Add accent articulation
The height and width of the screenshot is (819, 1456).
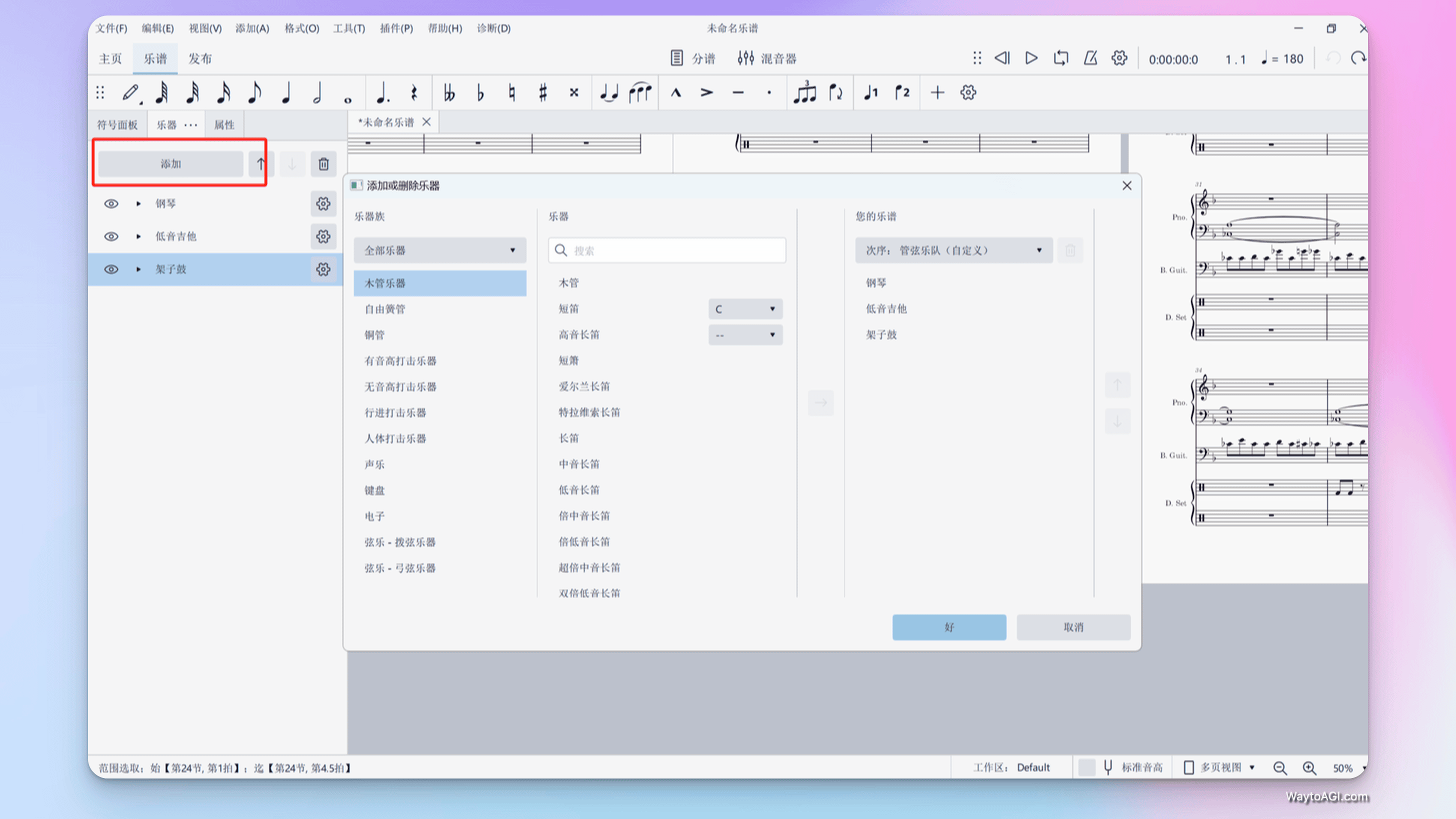tap(706, 92)
